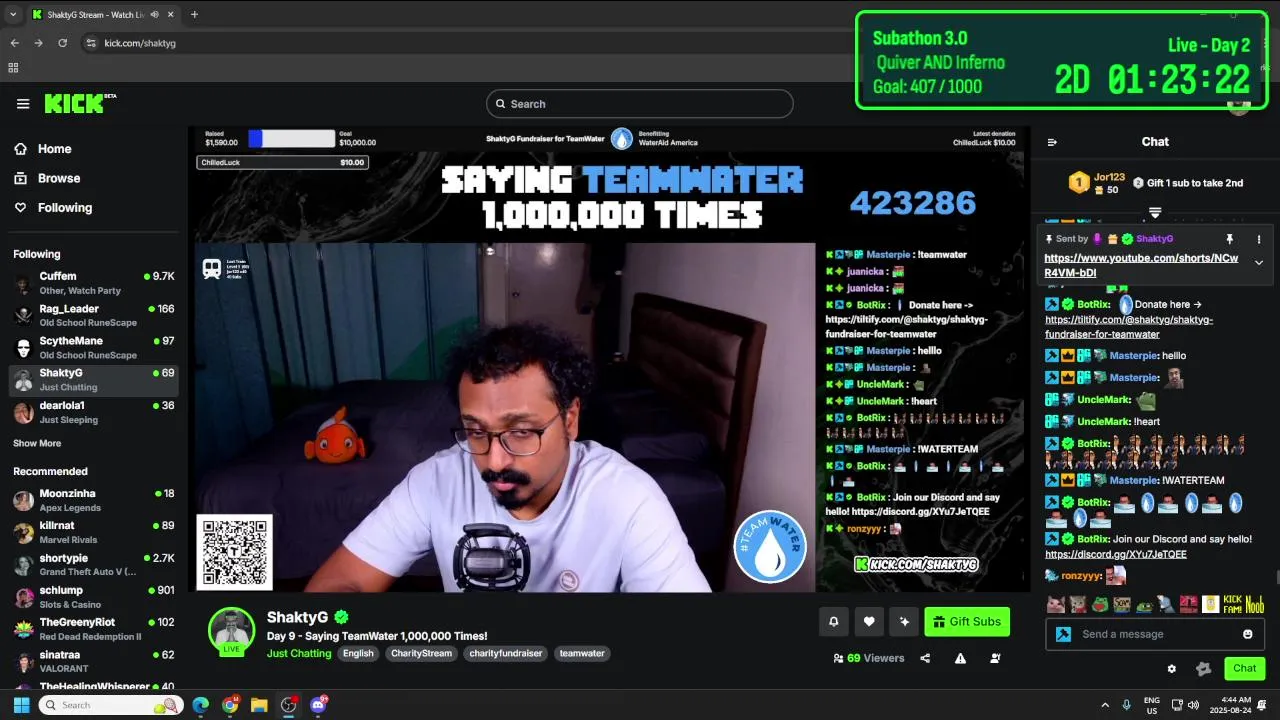Open the tiltify fundraiser link in chat
1280x720 pixels.
point(1129,327)
